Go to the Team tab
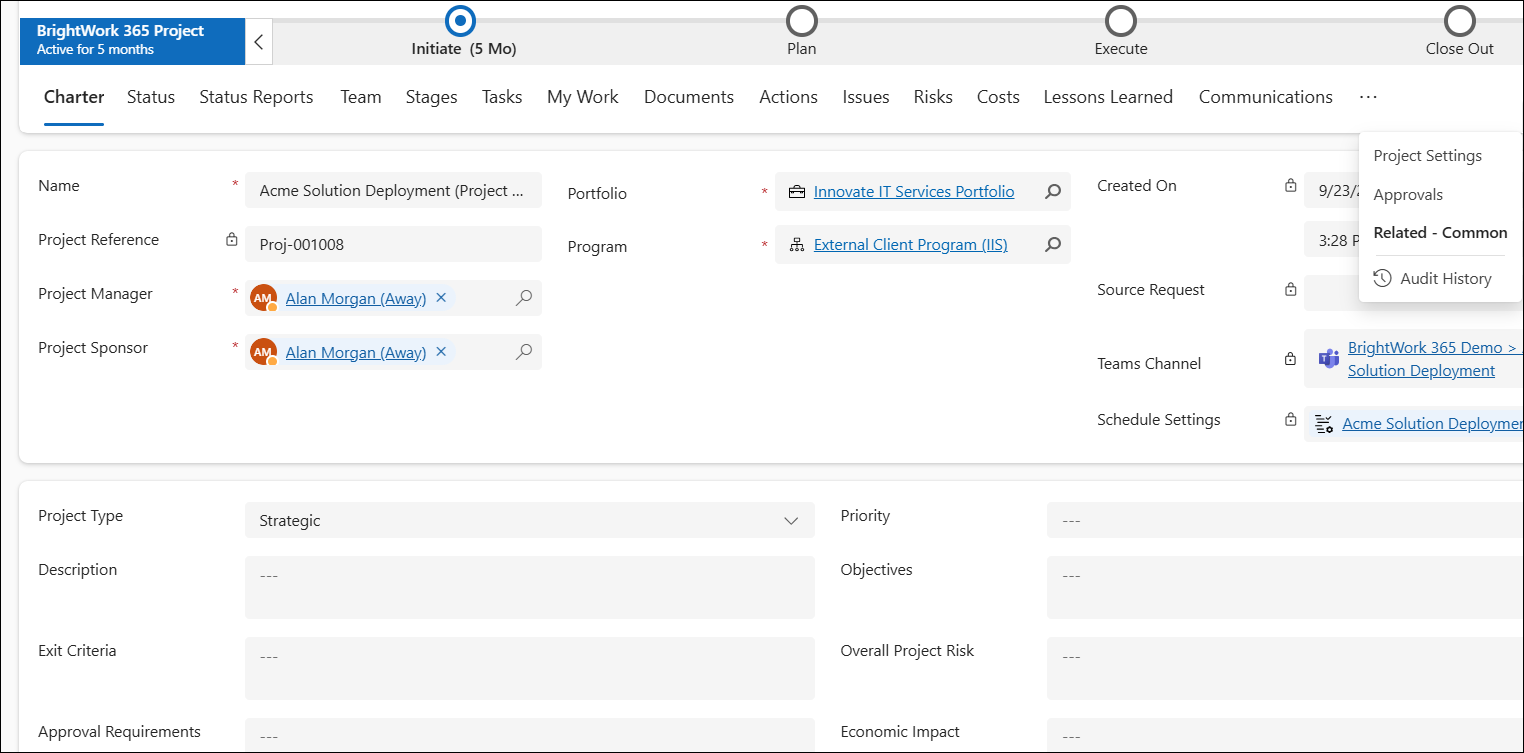1524x753 pixels. (361, 97)
